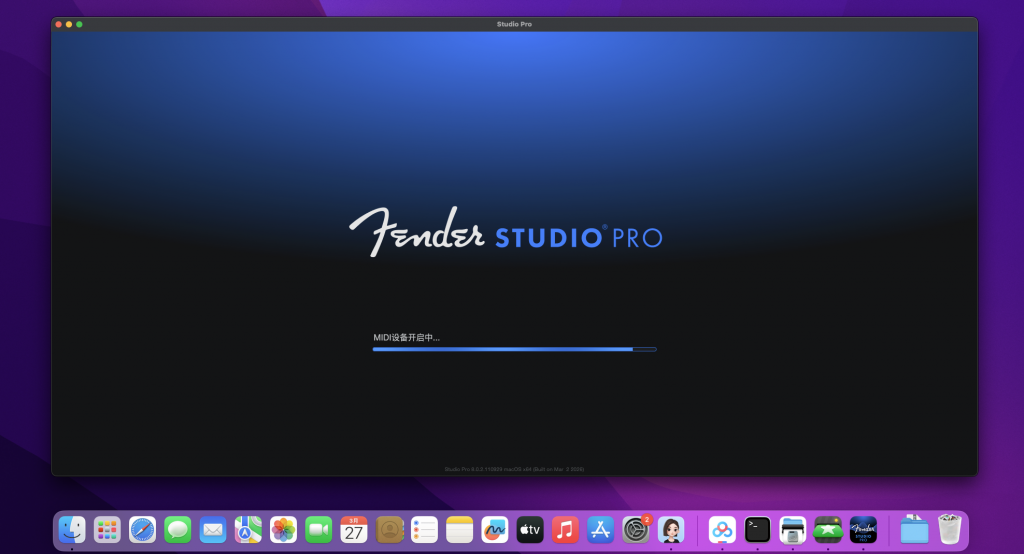The height and width of the screenshot is (554, 1024).
Task: Close the Studio Pro window
Action: click(58, 24)
